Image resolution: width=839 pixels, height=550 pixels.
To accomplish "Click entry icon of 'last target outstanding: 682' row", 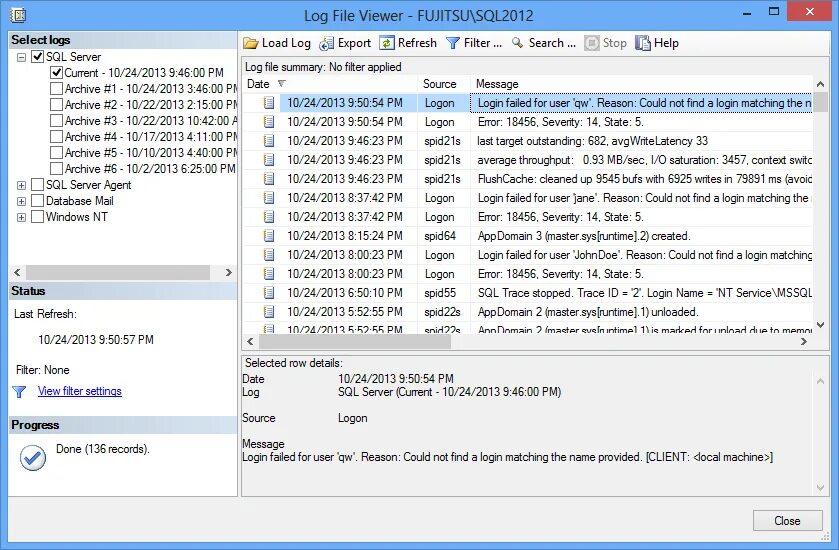I will click(x=269, y=141).
